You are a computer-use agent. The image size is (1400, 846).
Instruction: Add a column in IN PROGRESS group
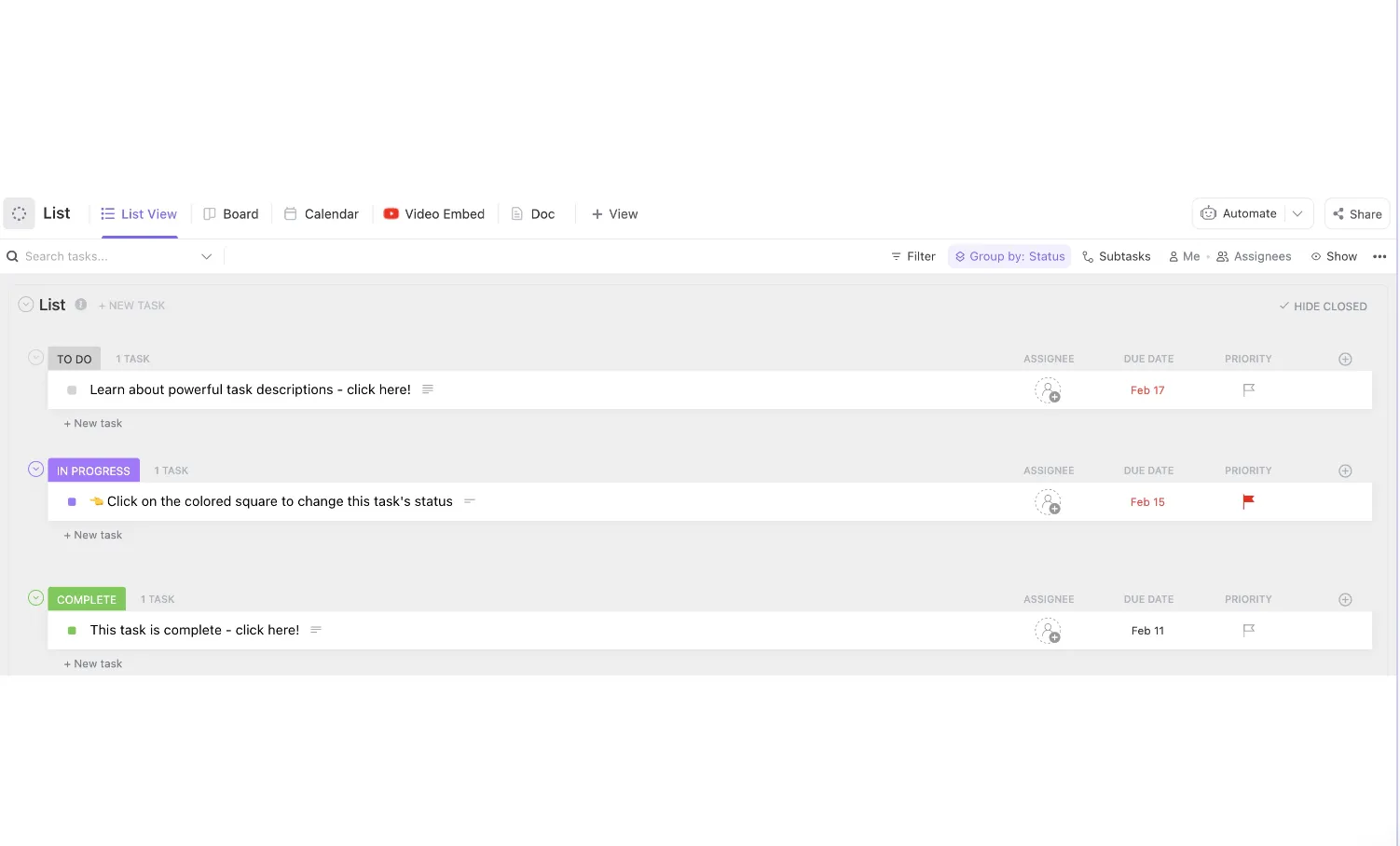1345,471
